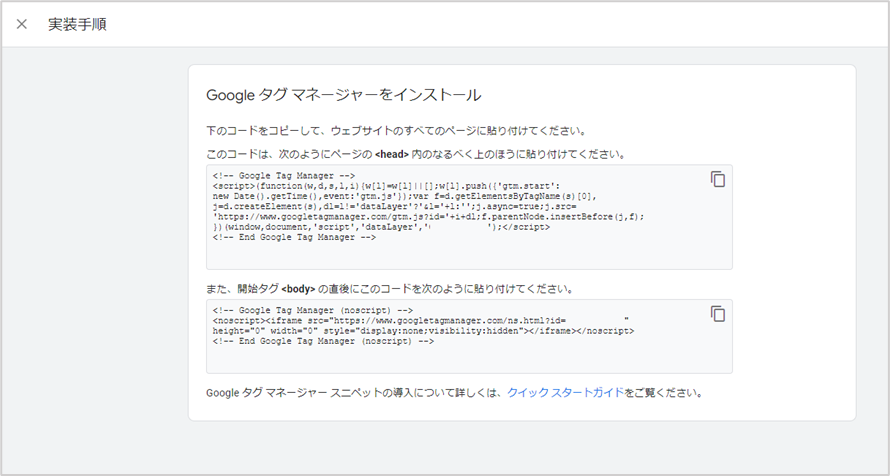Close the 実装手順 panel with the X
The height and width of the screenshot is (476, 890).
point(22,24)
